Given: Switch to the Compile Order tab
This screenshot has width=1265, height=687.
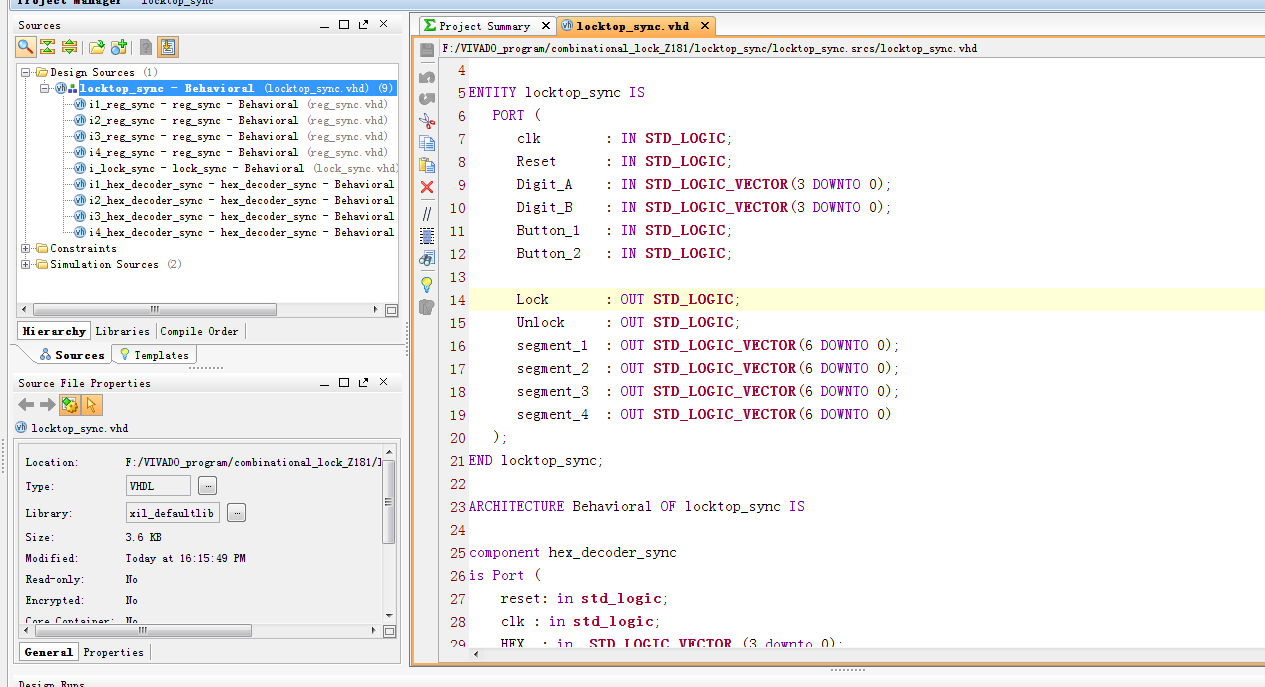Looking at the screenshot, I should tap(199, 331).
